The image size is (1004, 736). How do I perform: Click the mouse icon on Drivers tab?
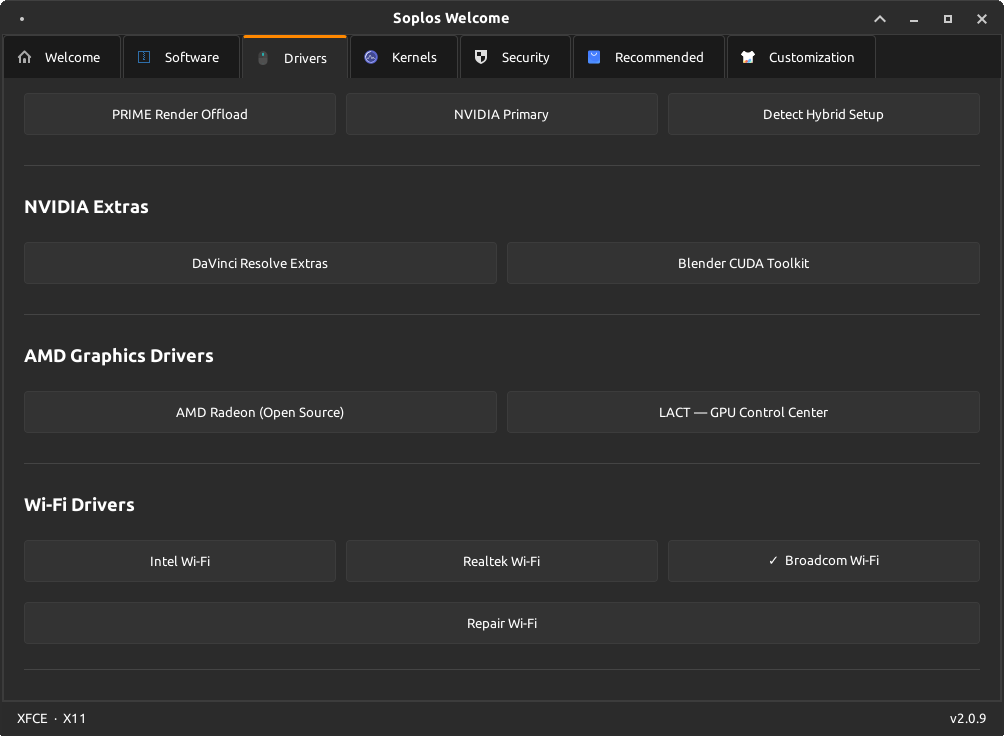263,58
